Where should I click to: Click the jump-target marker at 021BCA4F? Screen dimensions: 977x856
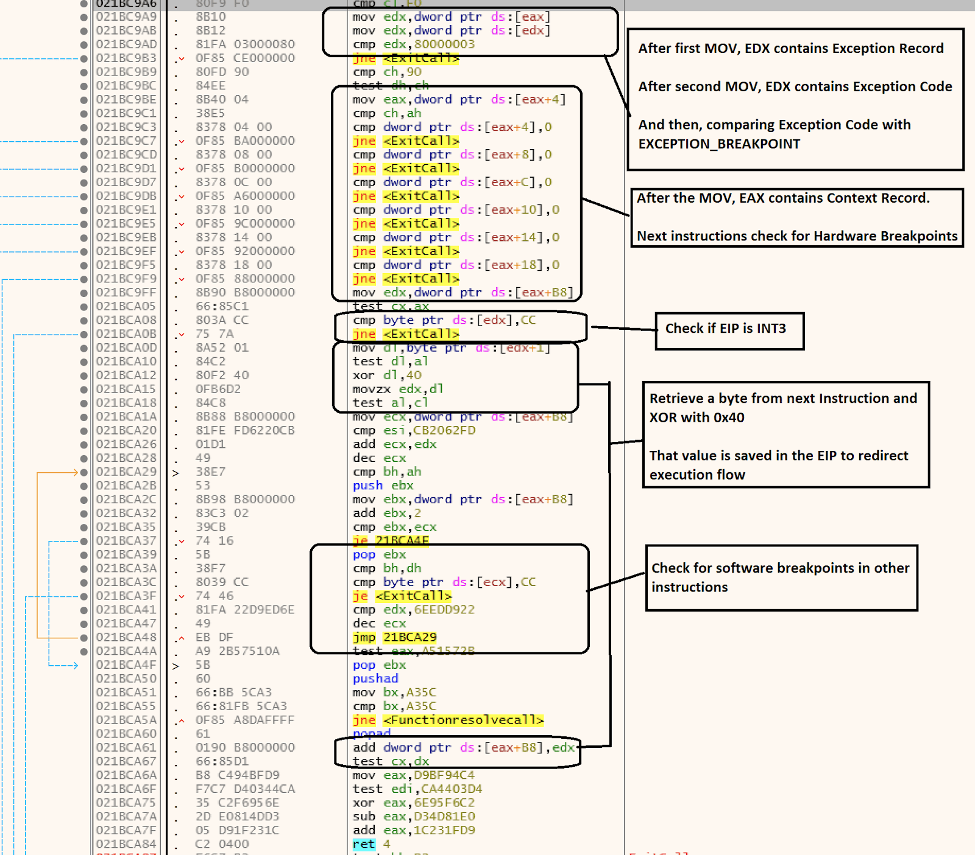coord(176,666)
